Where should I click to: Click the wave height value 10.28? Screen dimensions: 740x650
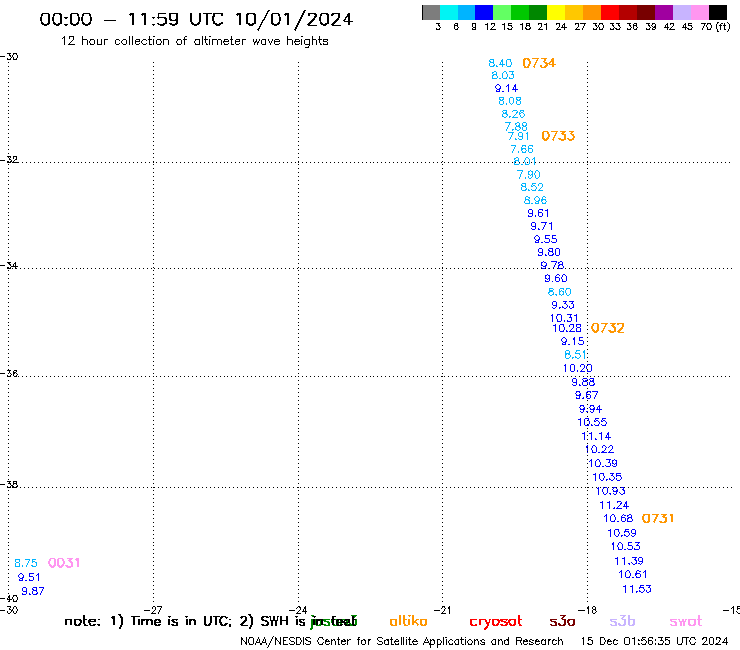pyautogui.click(x=567, y=328)
